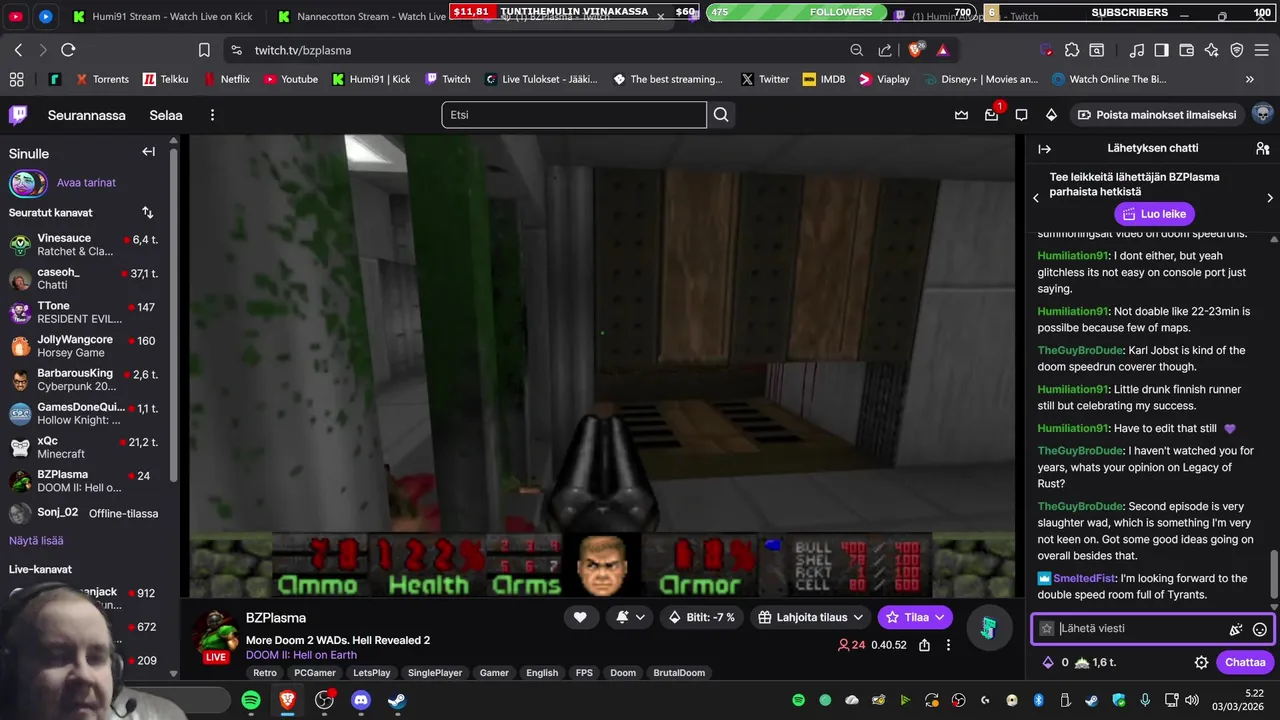Click the search magnifier button
Image resolution: width=1280 pixels, height=720 pixels.
tap(721, 115)
